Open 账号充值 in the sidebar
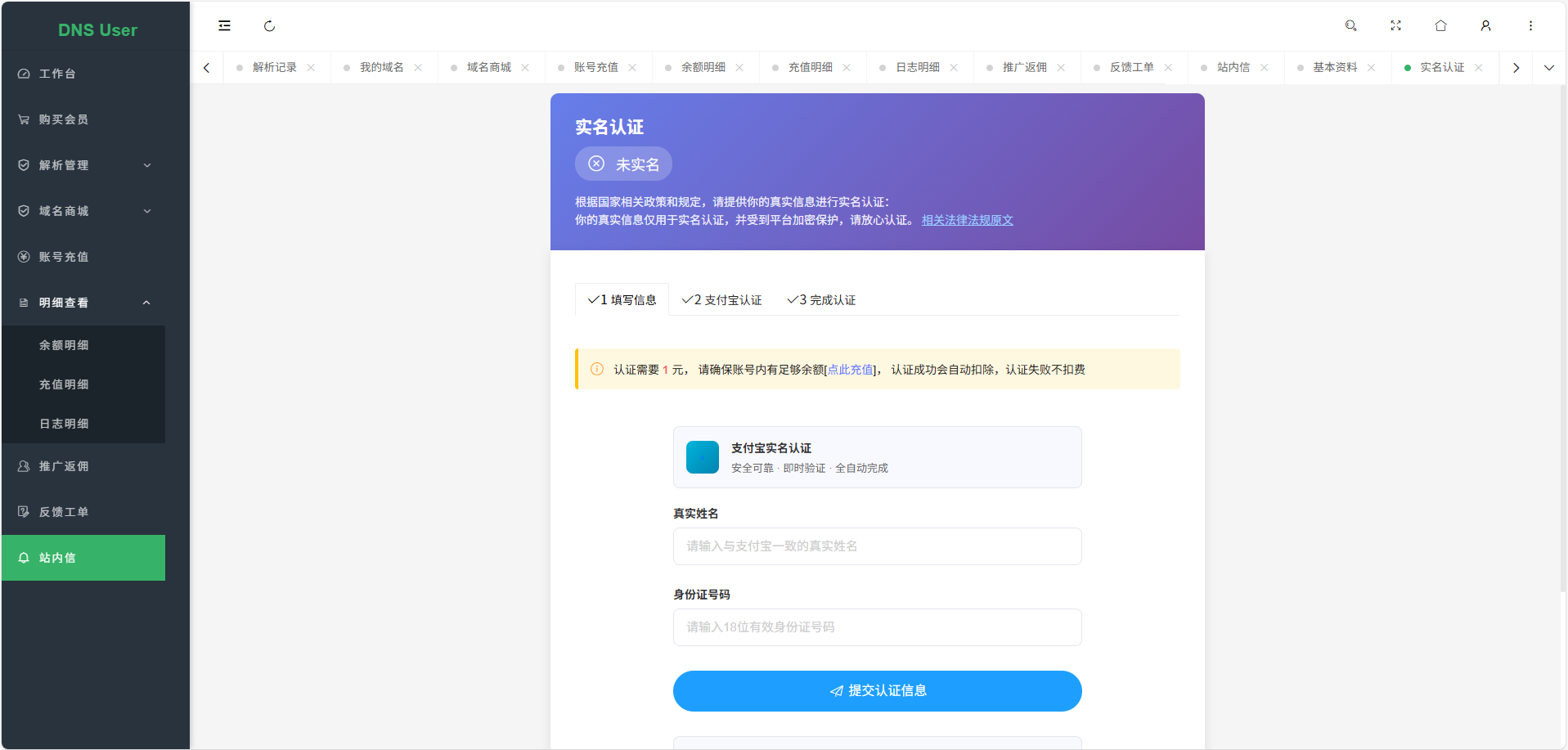Image resolution: width=1568 pixels, height=750 pixels. click(64, 256)
